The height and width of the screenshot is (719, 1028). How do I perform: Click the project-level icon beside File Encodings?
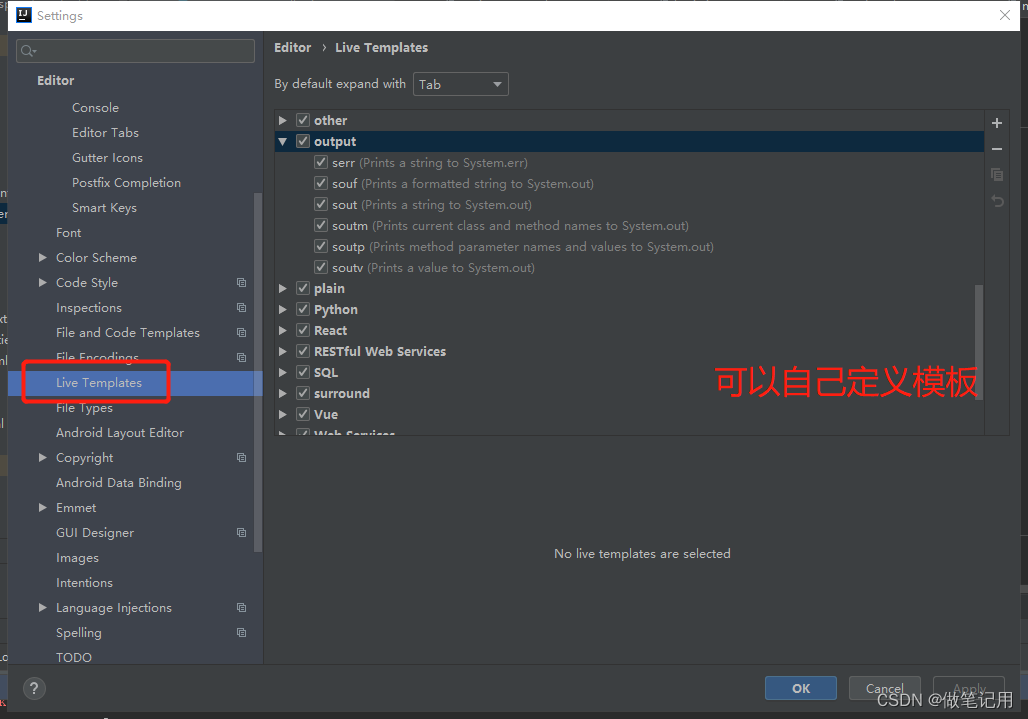(x=241, y=357)
